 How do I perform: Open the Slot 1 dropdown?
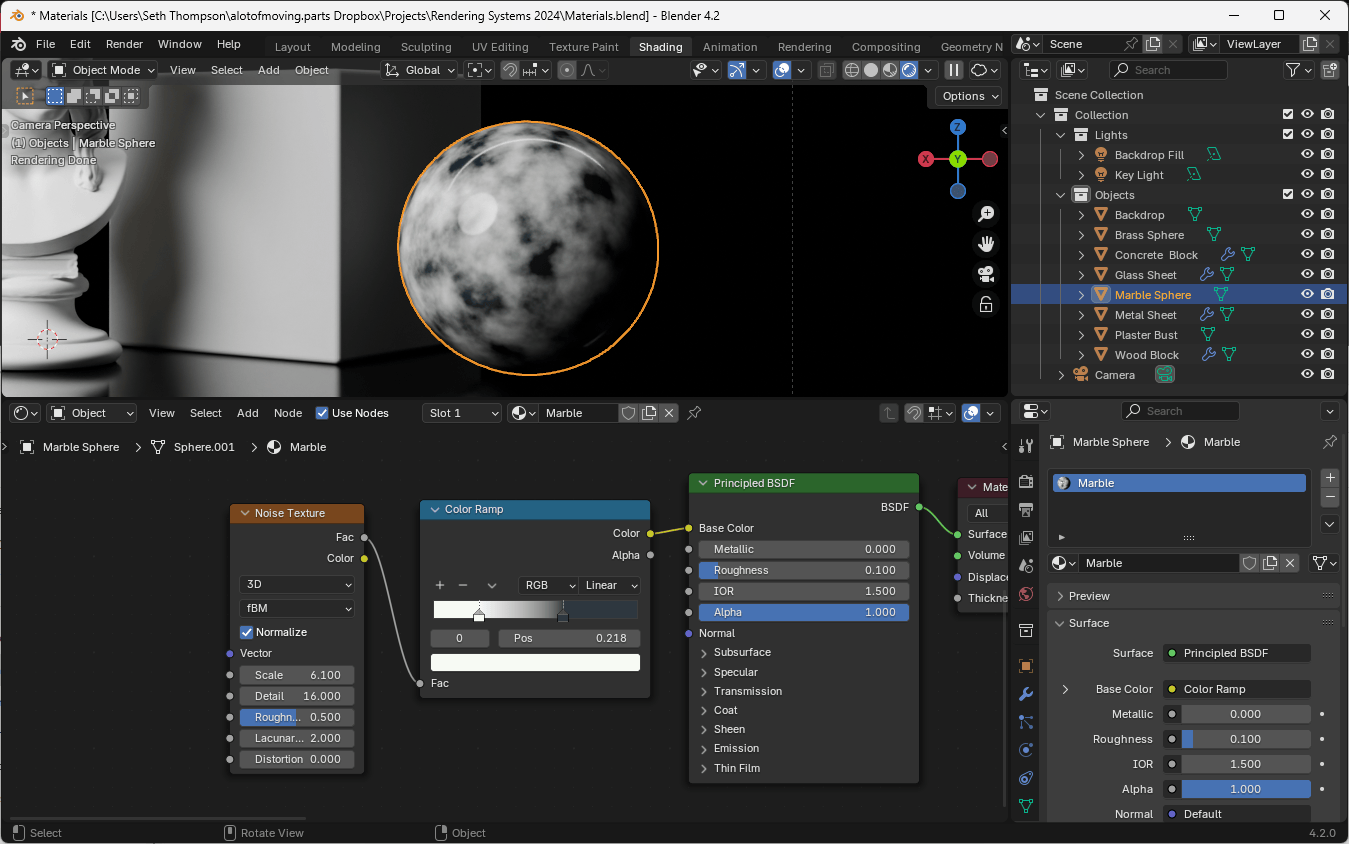coord(462,413)
